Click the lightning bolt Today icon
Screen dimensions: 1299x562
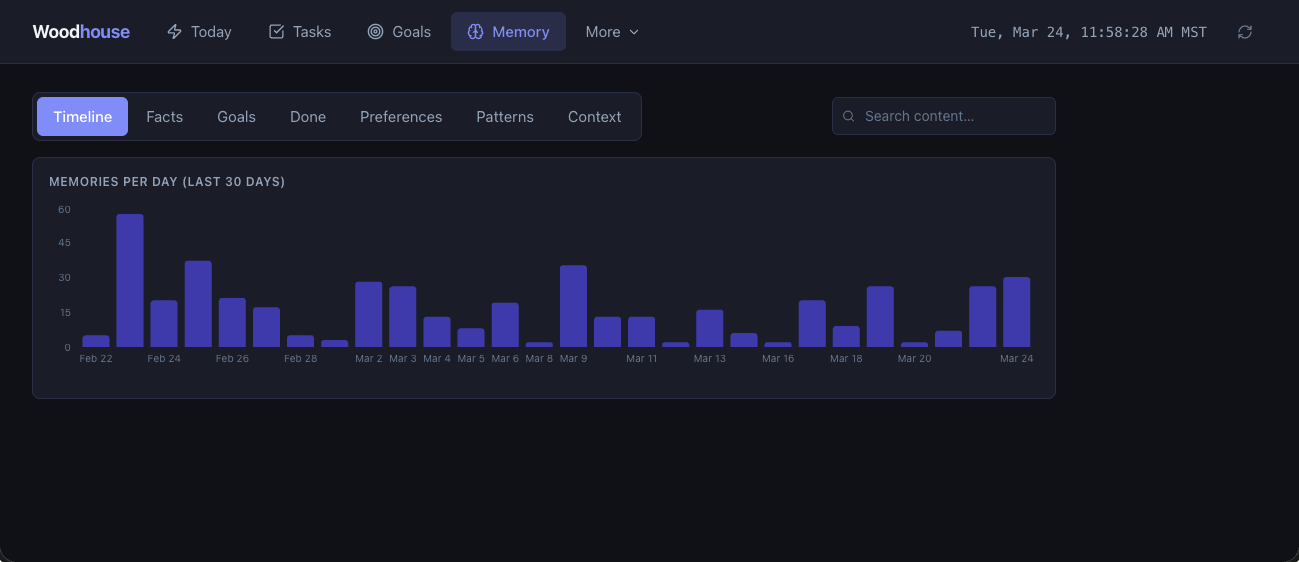pos(175,32)
